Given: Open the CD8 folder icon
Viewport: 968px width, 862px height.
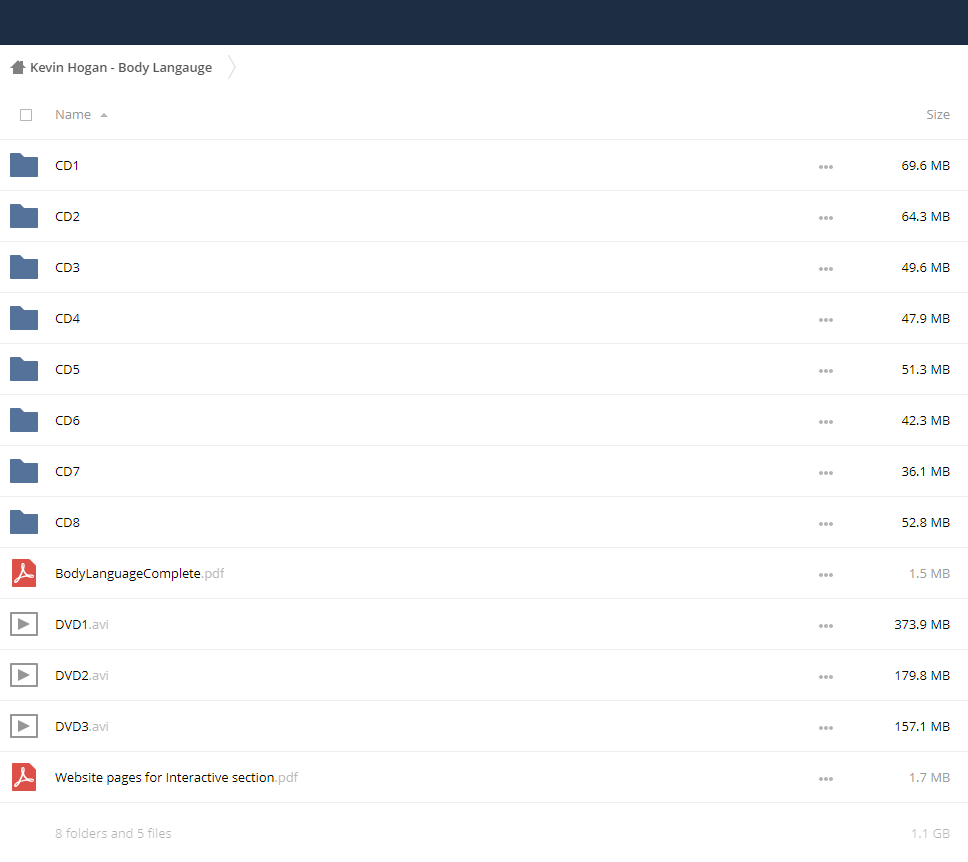Looking at the screenshot, I should (24, 522).
